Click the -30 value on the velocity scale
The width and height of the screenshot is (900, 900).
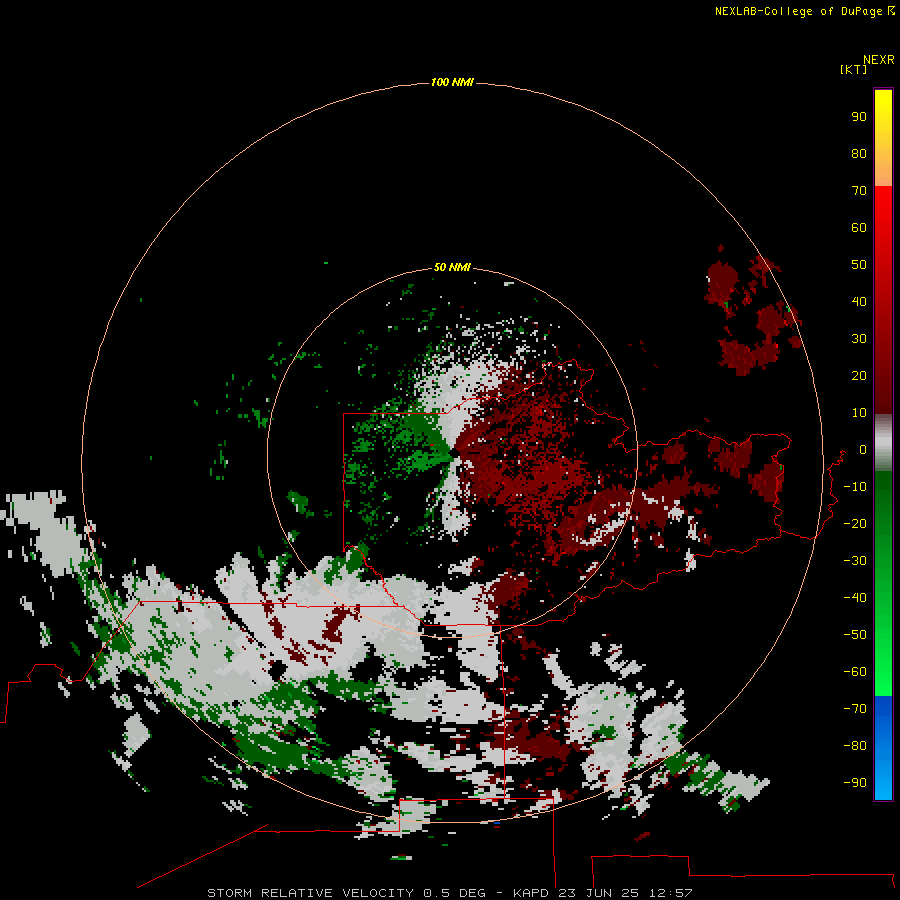point(855,561)
